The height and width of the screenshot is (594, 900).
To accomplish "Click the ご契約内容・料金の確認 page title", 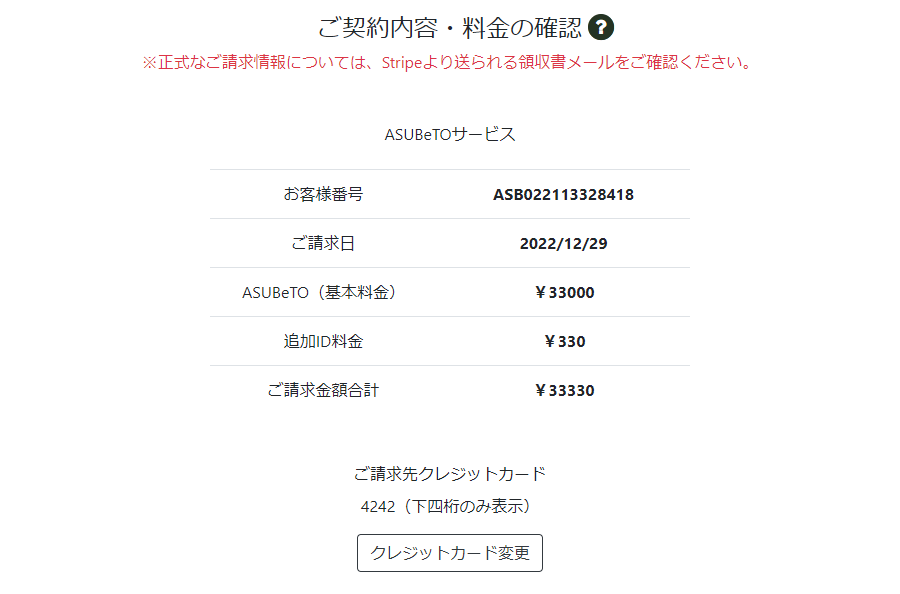I will coord(449,28).
